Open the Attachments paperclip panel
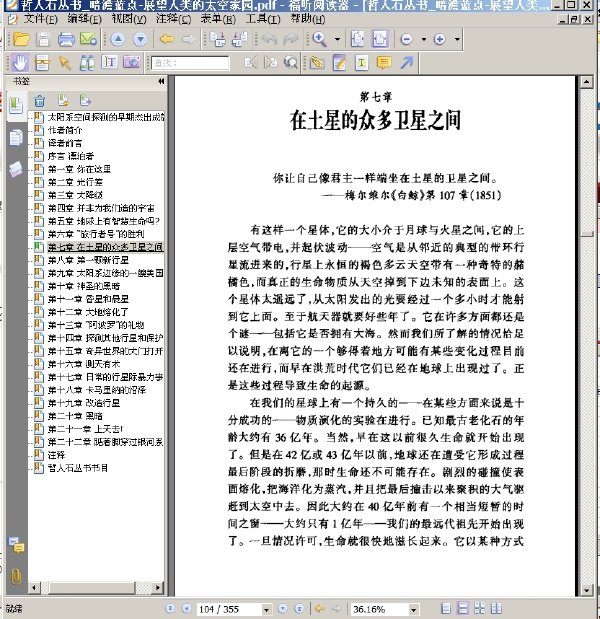 (16, 576)
